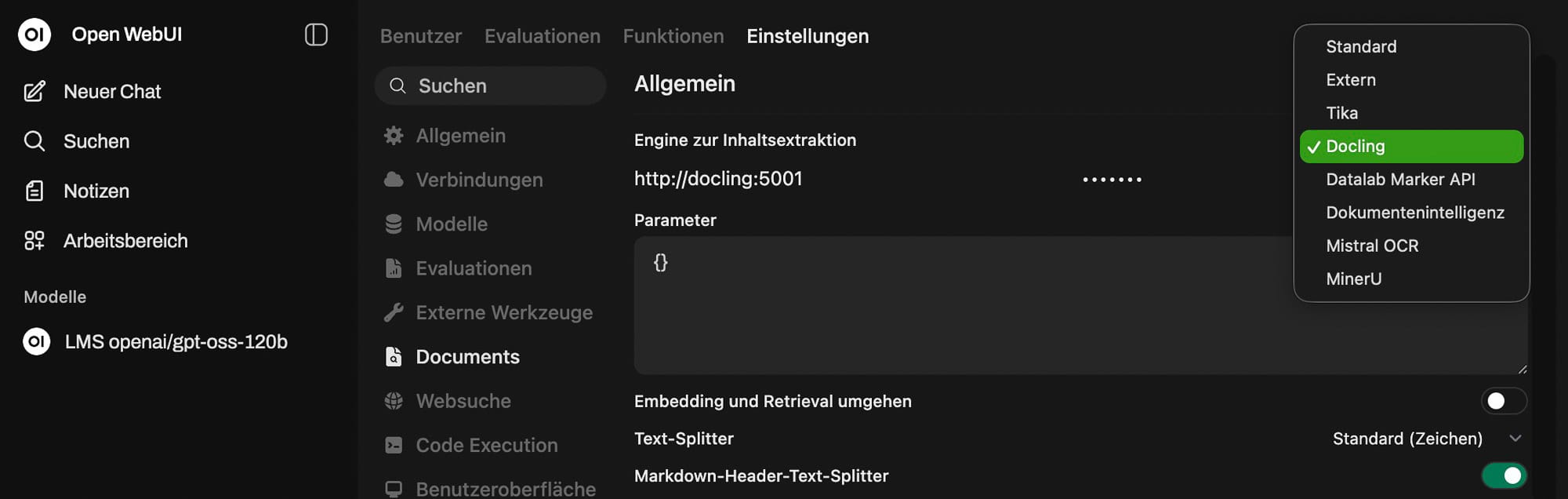The image size is (1568, 499).
Task: Open Arbeitsbereich via its grid icon
Action: 34,241
